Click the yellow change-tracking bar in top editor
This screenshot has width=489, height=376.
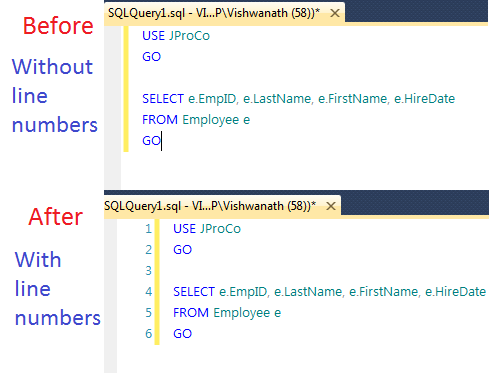[126, 89]
